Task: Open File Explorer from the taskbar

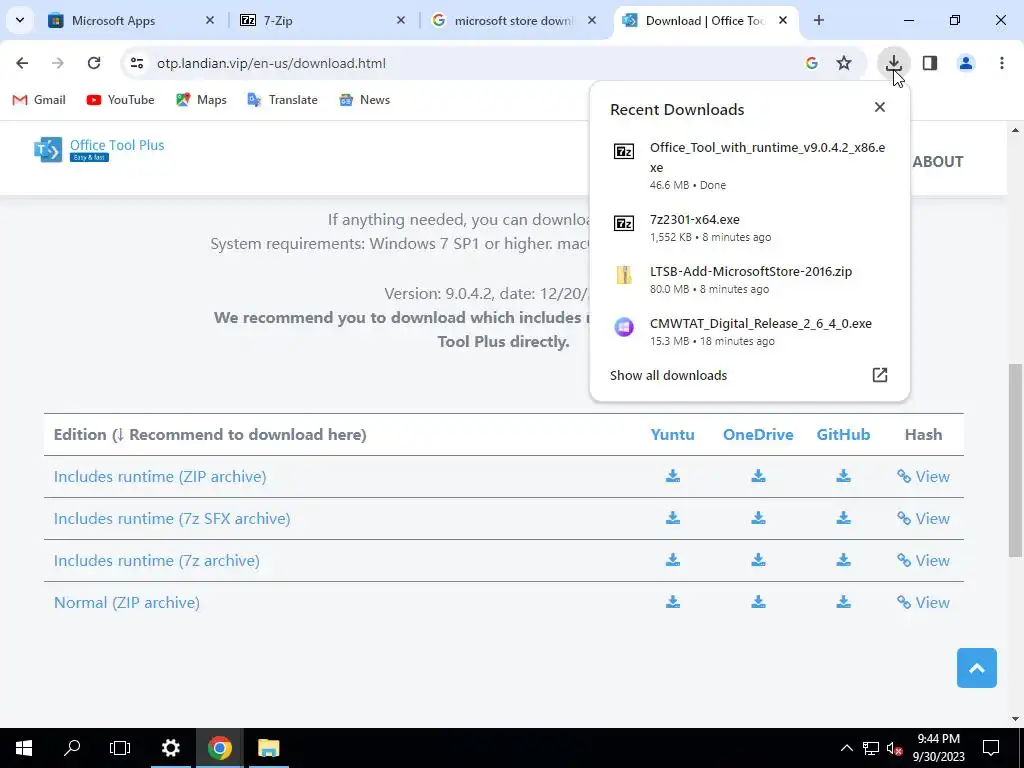Action: (x=268, y=748)
